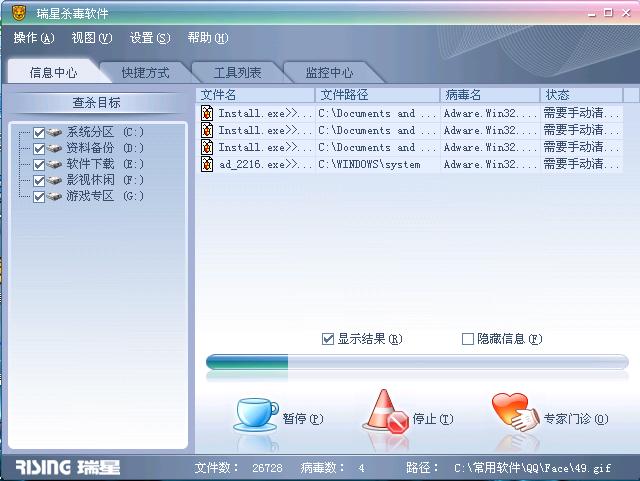This screenshot has height=481, width=640.
Task: Switch to the 工具列表 tab
Action: point(237,72)
